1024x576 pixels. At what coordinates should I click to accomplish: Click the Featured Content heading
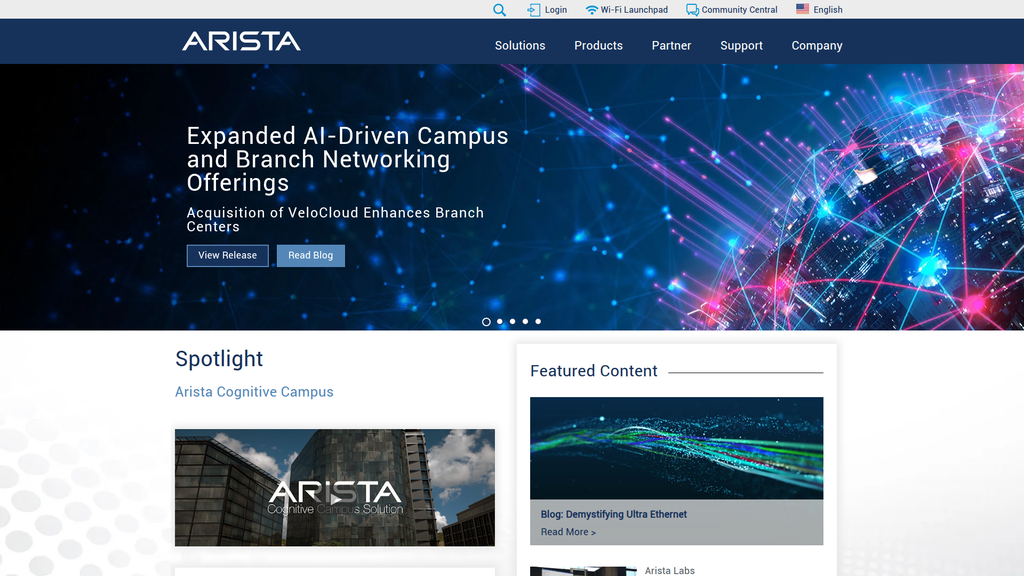point(594,371)
